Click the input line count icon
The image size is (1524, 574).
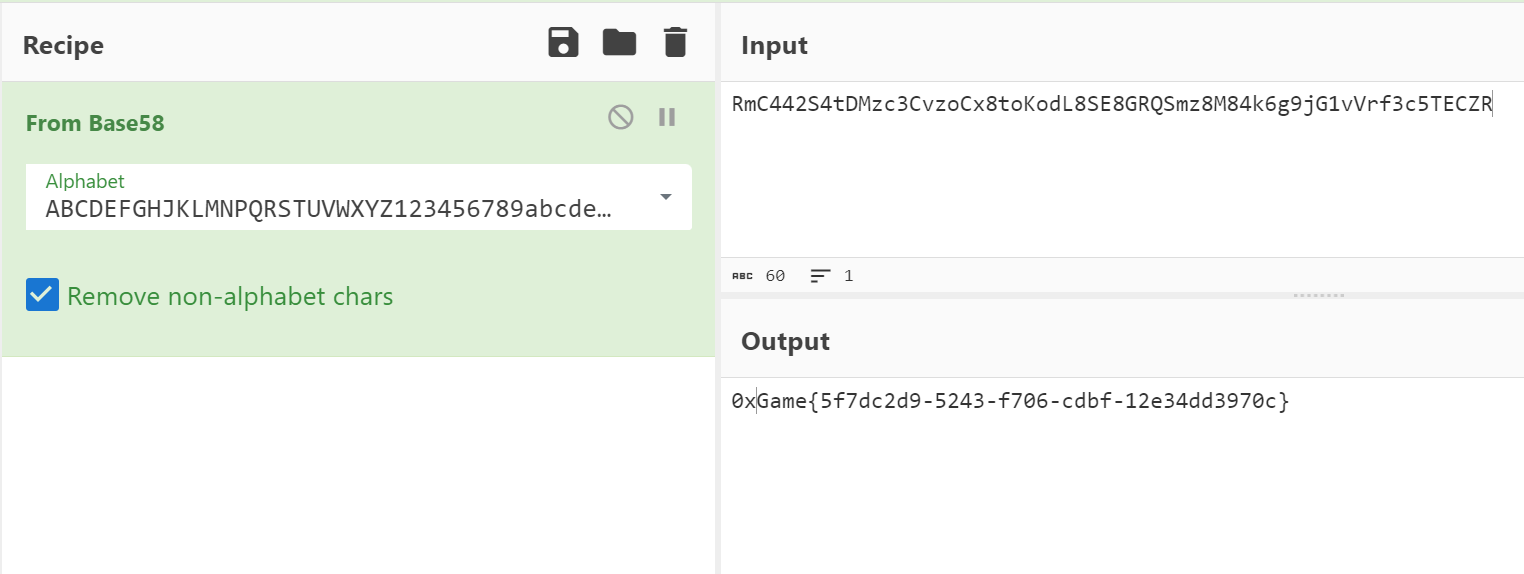821,275
